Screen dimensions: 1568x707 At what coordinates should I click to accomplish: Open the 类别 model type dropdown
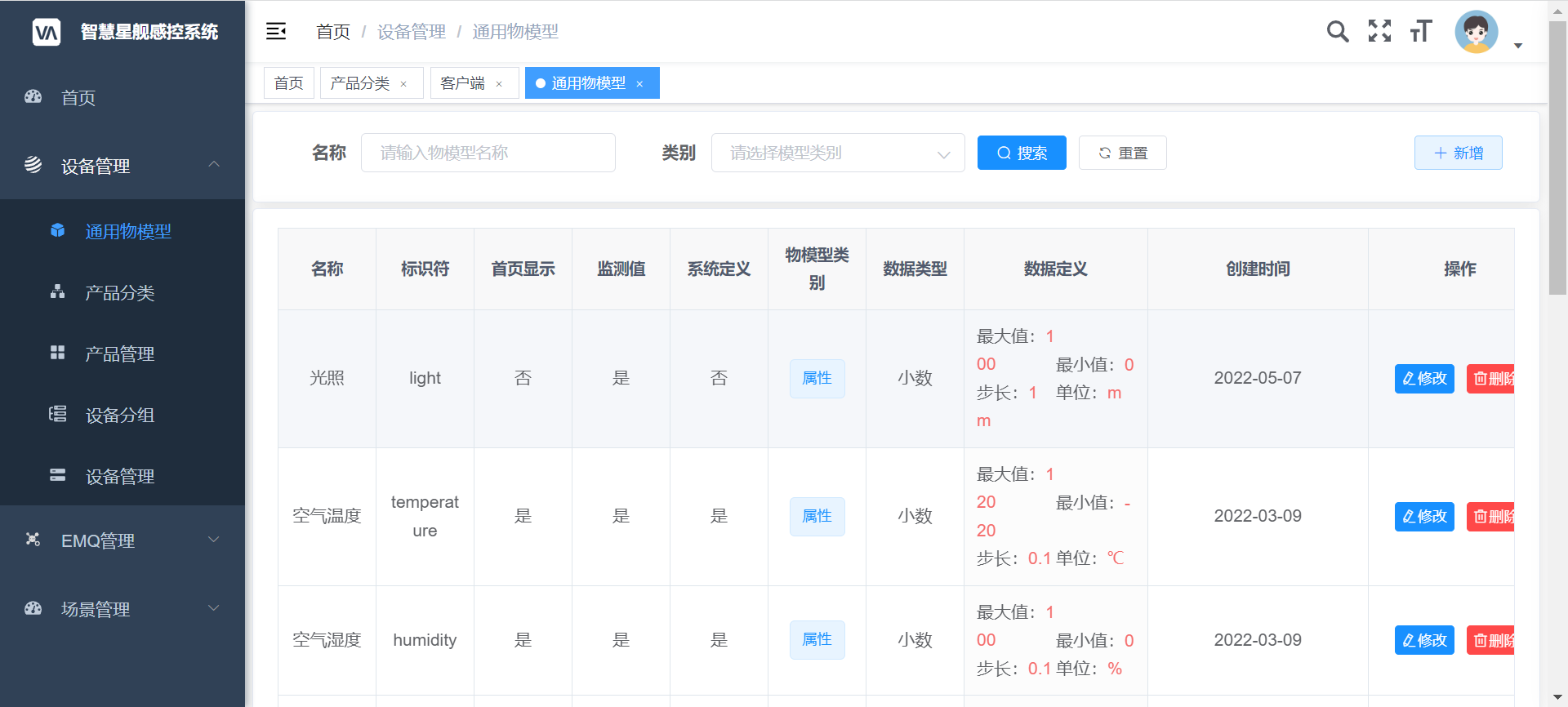click(x=838, y=153)
